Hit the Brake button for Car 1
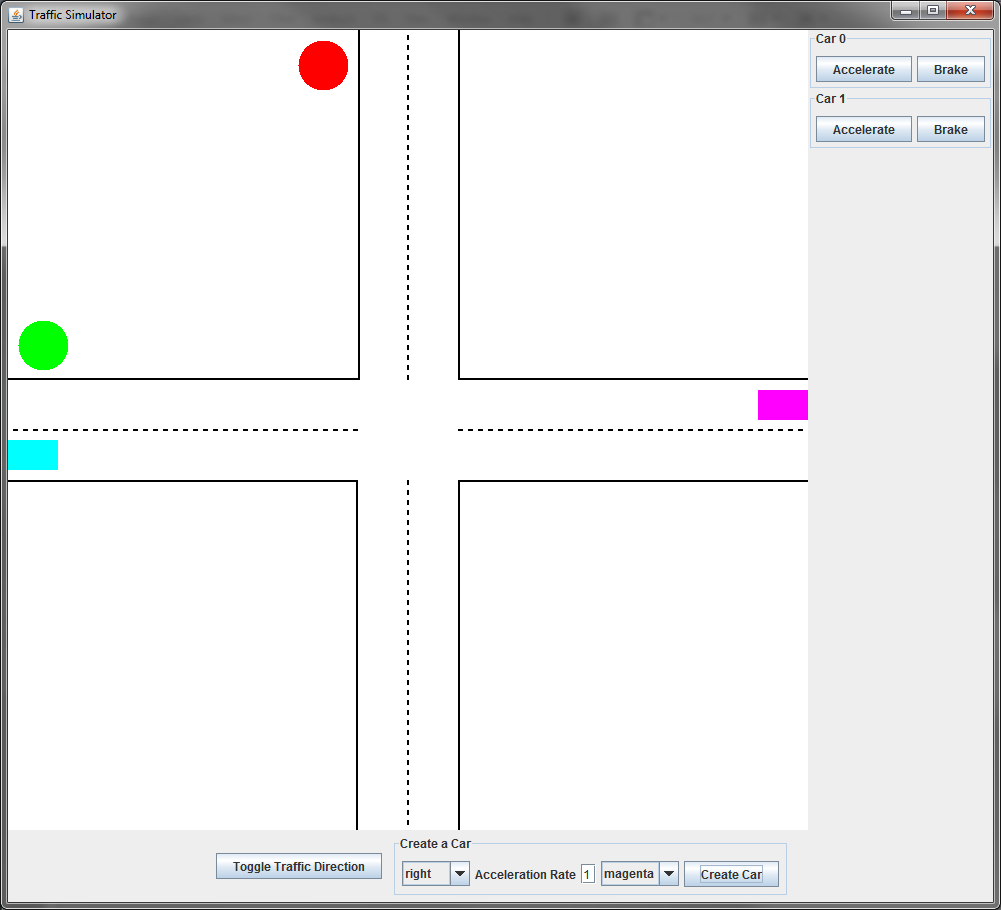 [950, 130]
